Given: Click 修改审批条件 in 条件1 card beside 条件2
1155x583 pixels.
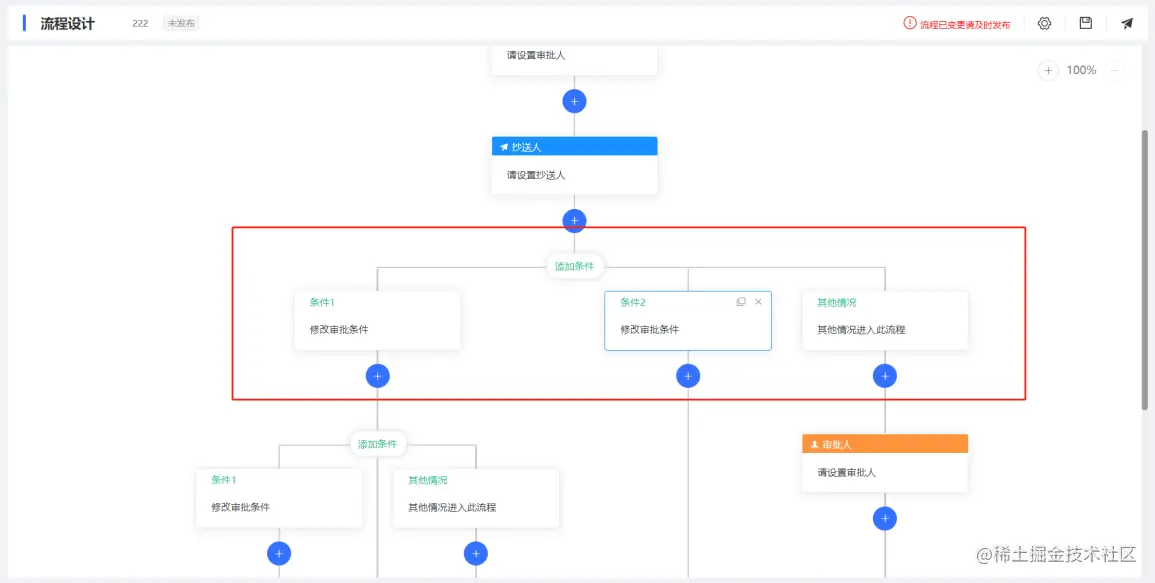Looking at the screenshot, I should (340, 329).
